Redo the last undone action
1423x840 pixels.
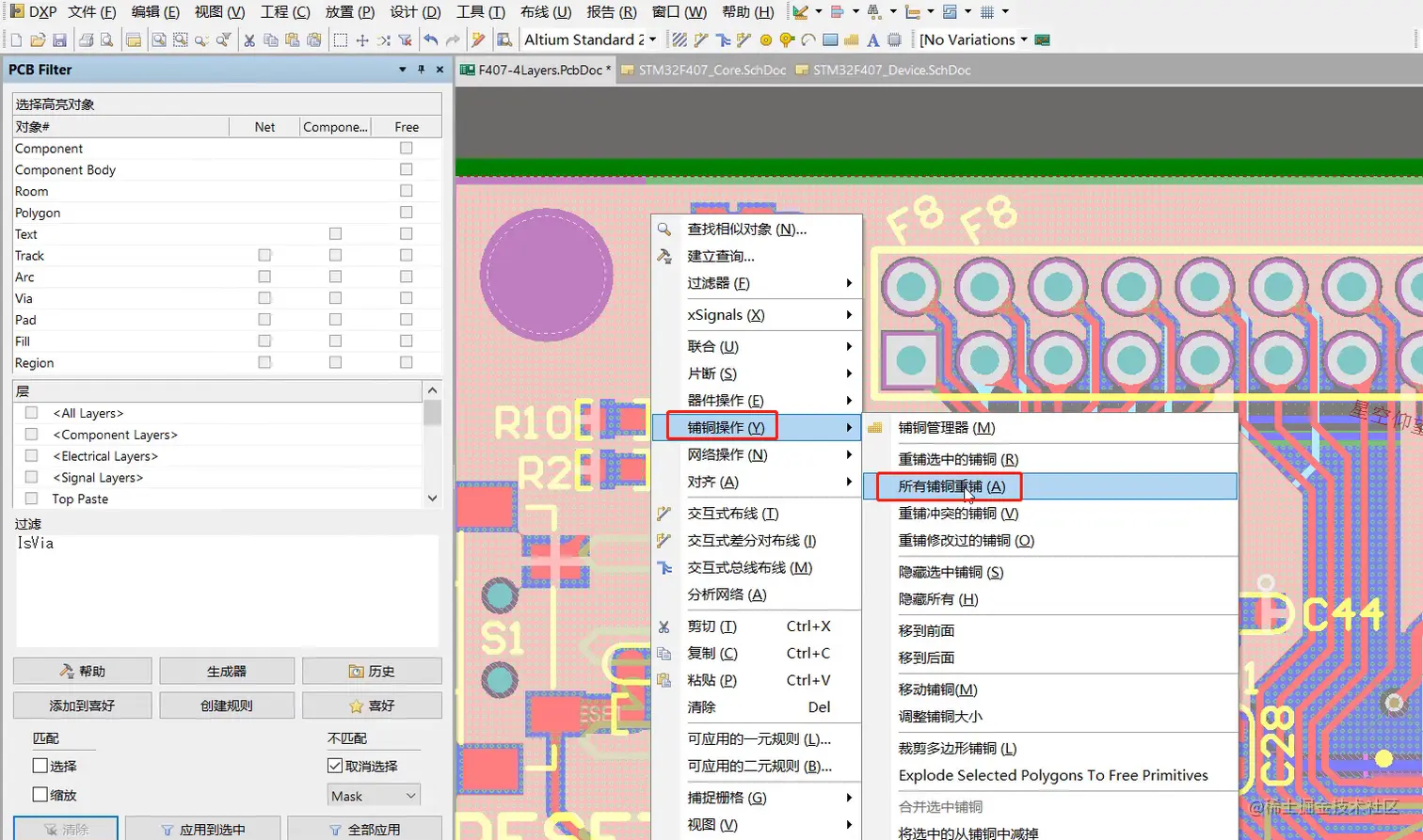coord(453,40)
